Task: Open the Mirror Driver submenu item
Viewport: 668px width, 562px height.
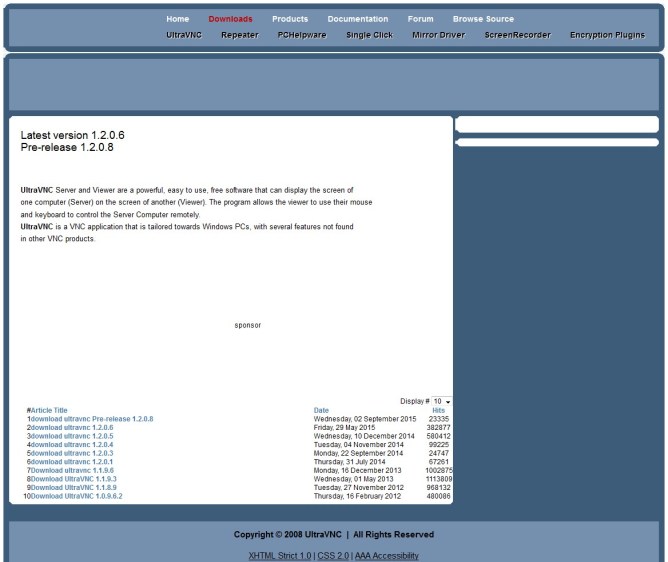Action: [438, 35]
